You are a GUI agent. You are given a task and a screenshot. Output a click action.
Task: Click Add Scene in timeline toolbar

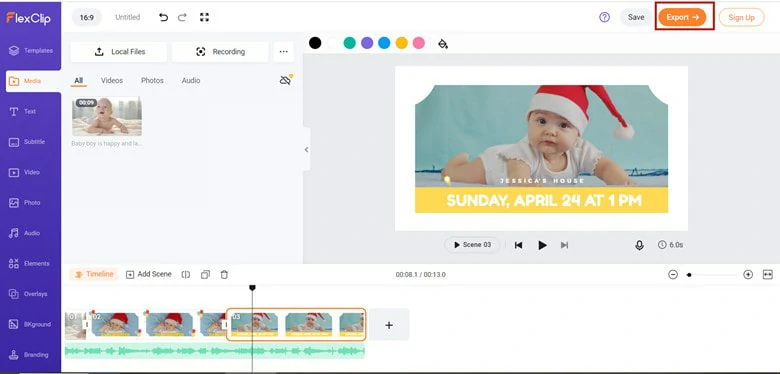pyautogui.click(x=149, y=274)
